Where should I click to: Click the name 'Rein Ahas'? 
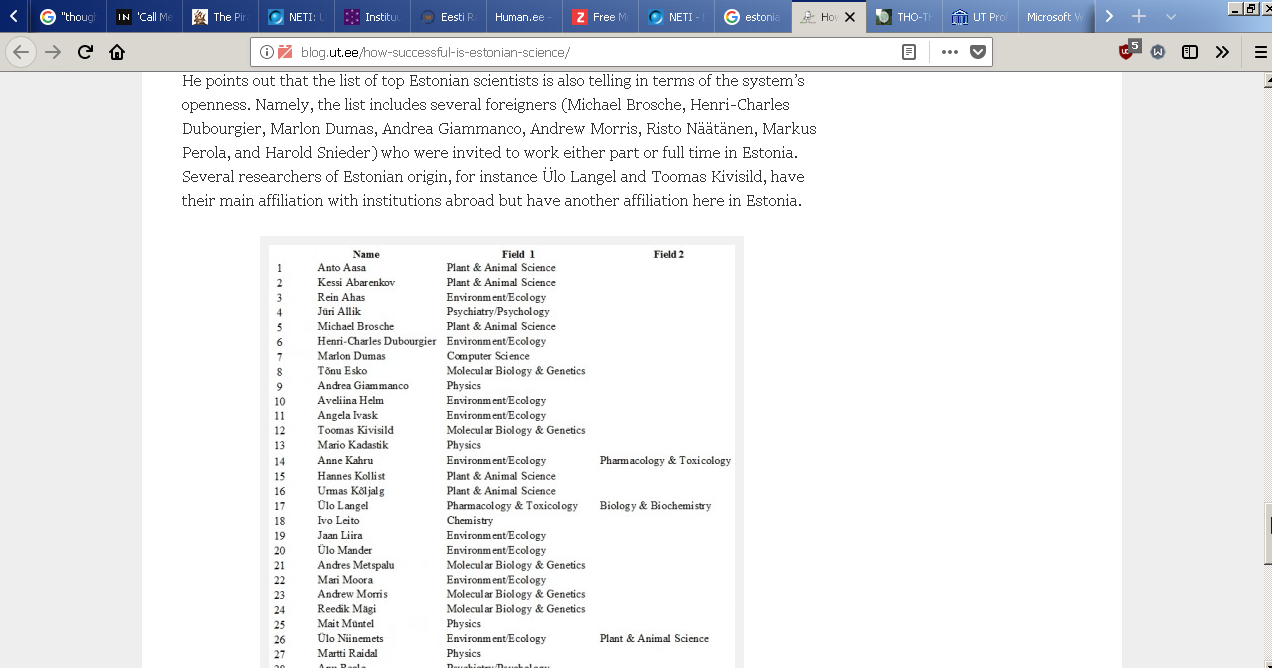click(341, 298)
